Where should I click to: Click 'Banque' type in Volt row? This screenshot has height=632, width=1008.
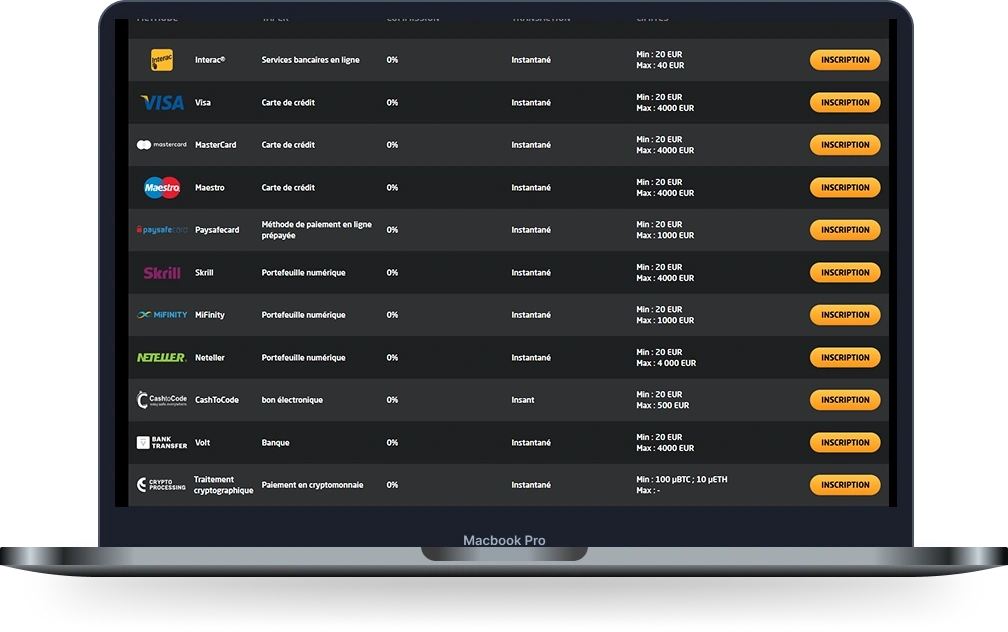coord(275,442)
